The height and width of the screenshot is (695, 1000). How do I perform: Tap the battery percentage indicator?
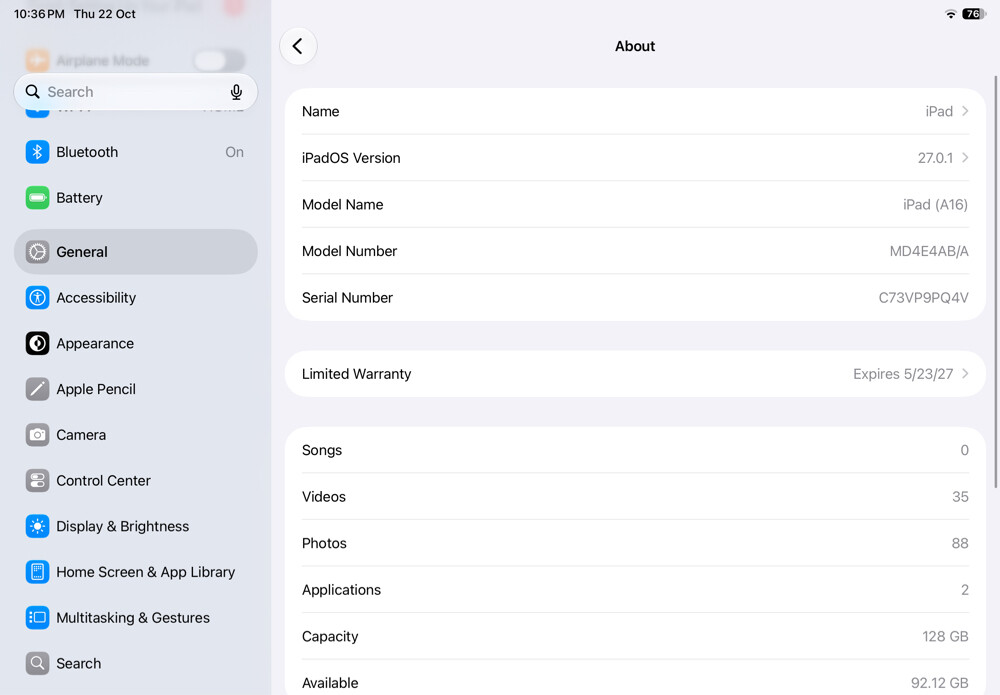pos(974,14)
